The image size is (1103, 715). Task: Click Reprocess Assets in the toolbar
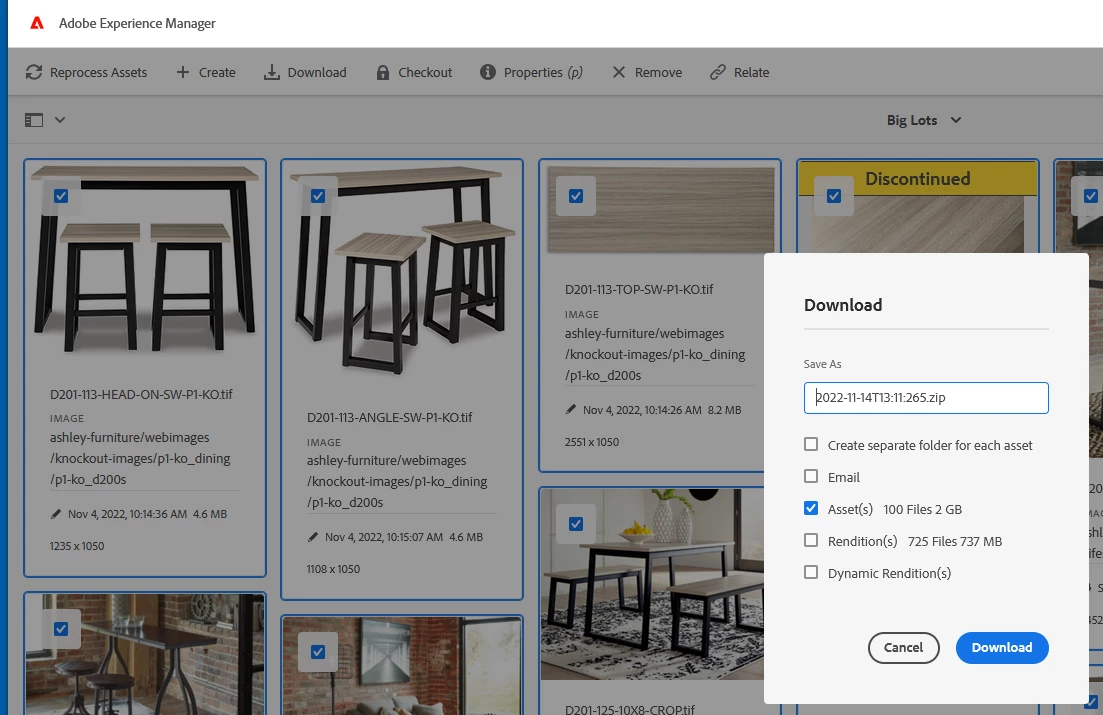(x=87, y=72)
